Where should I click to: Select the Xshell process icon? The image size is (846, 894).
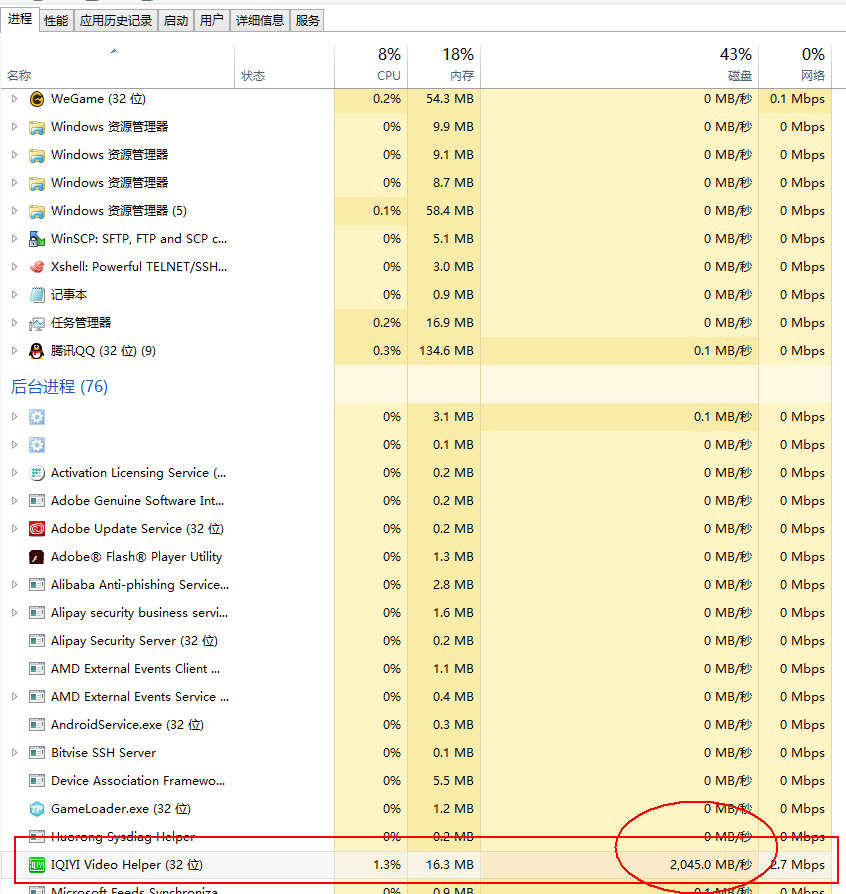pos(37,267)
